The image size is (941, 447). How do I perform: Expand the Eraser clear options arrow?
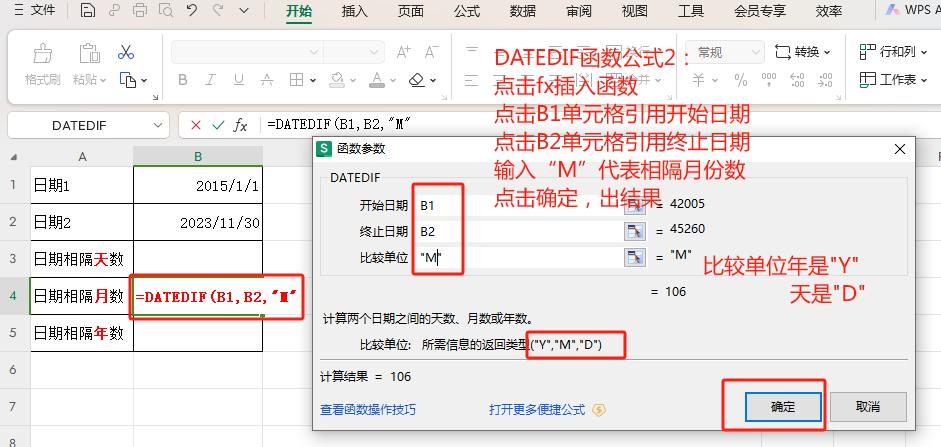[x=433, y=80]
